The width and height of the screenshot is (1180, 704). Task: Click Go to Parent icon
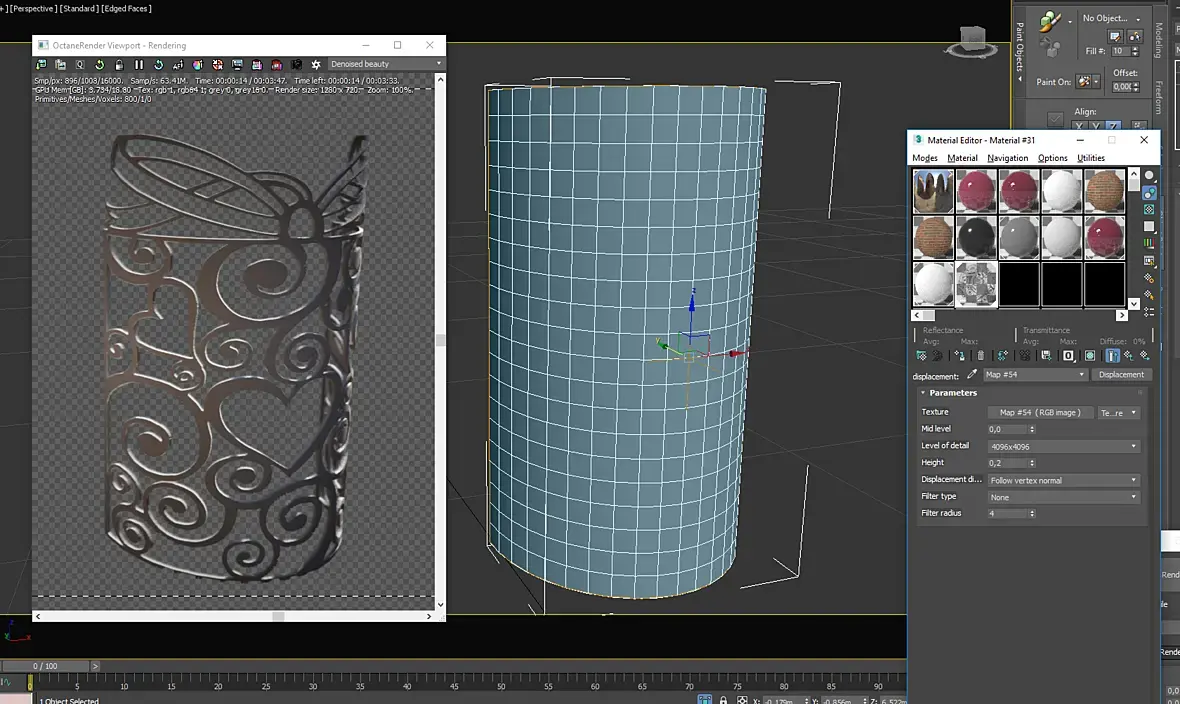pos(1129,355)
